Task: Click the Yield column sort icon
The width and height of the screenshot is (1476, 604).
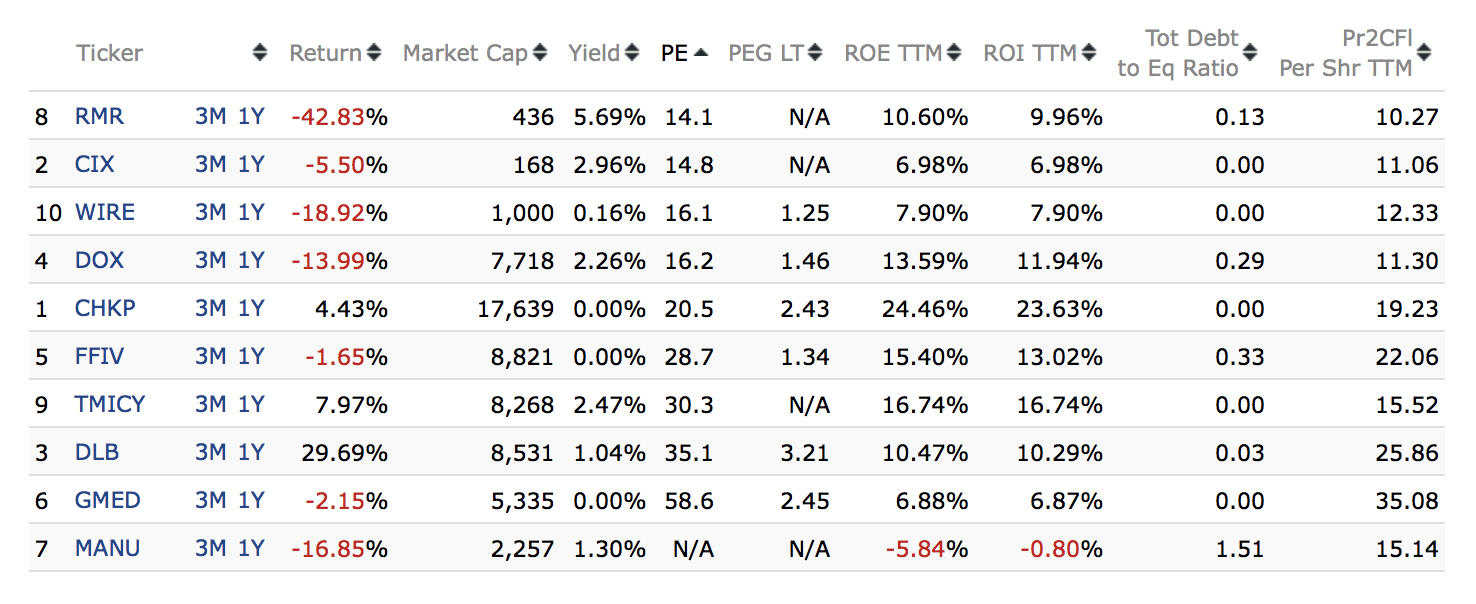Action: [x=632, y=53]
